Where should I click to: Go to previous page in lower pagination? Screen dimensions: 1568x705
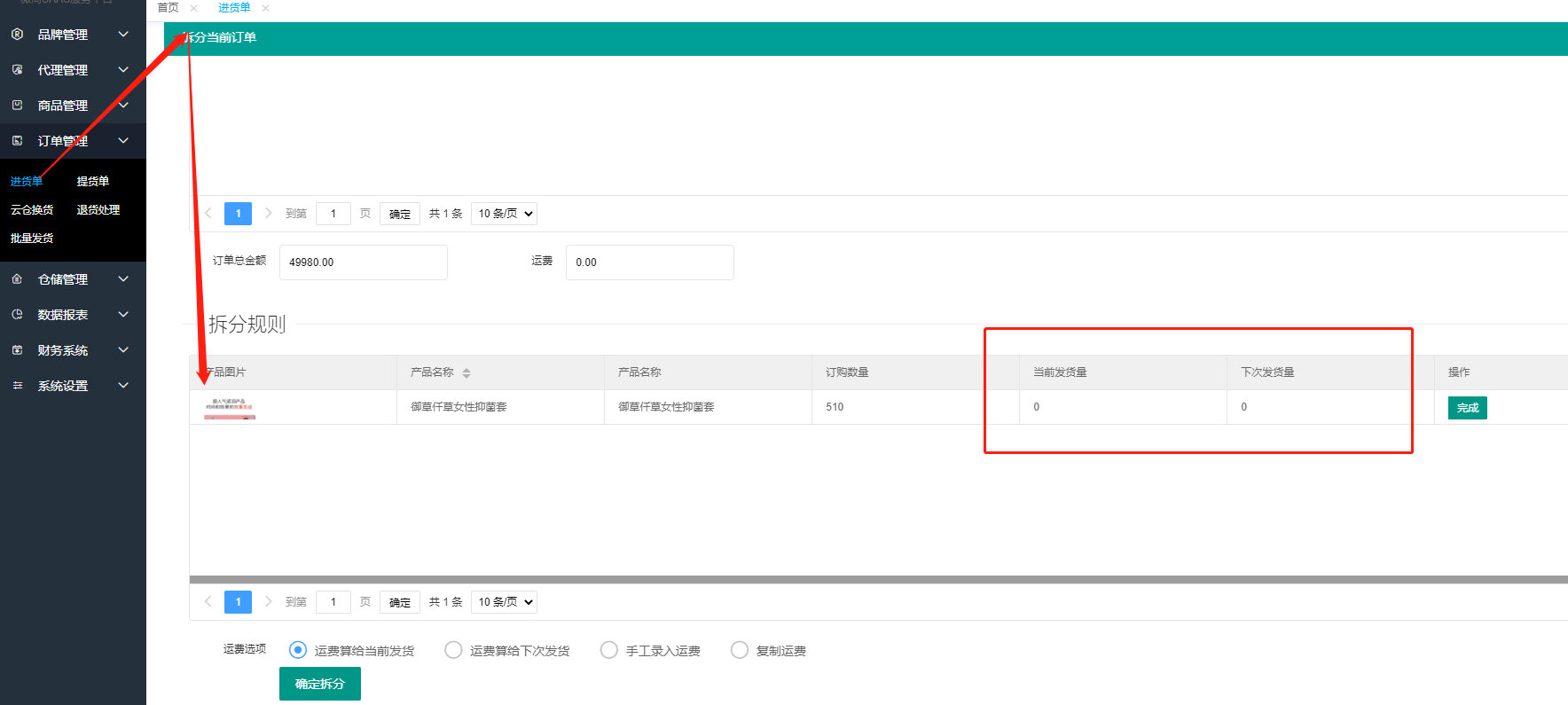coord(208,601)
